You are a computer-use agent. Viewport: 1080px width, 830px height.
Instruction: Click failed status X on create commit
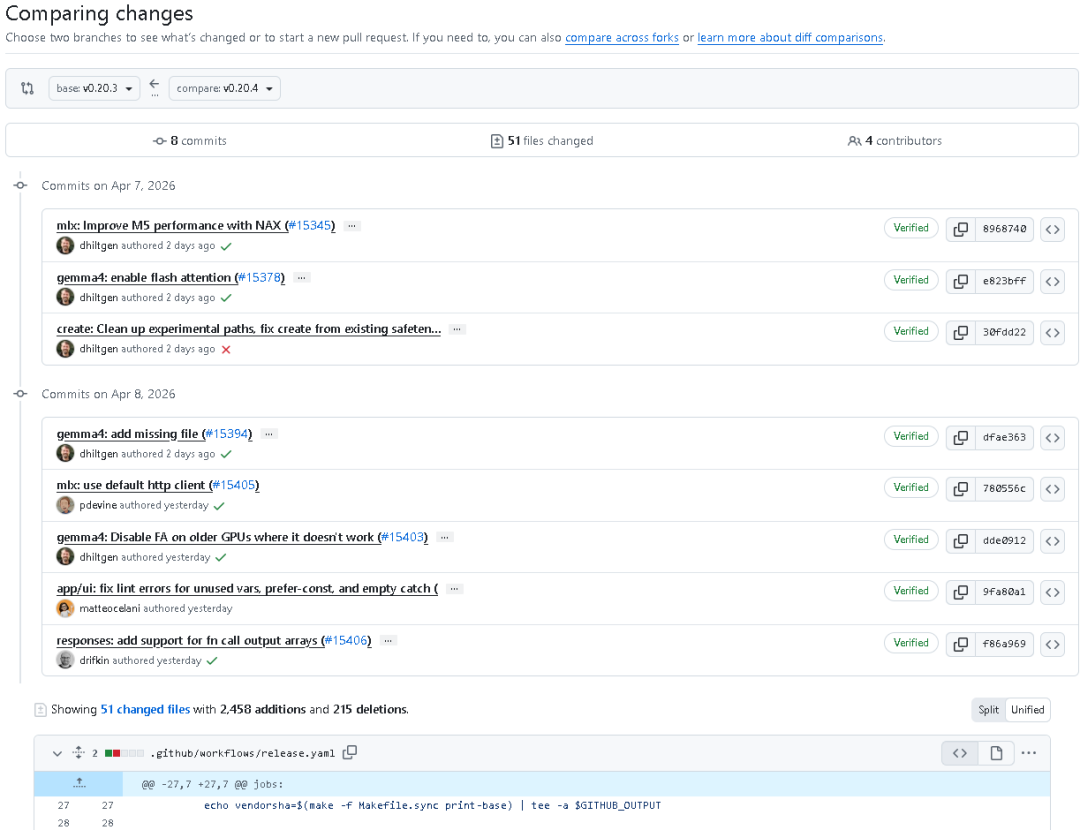(226, 349)
